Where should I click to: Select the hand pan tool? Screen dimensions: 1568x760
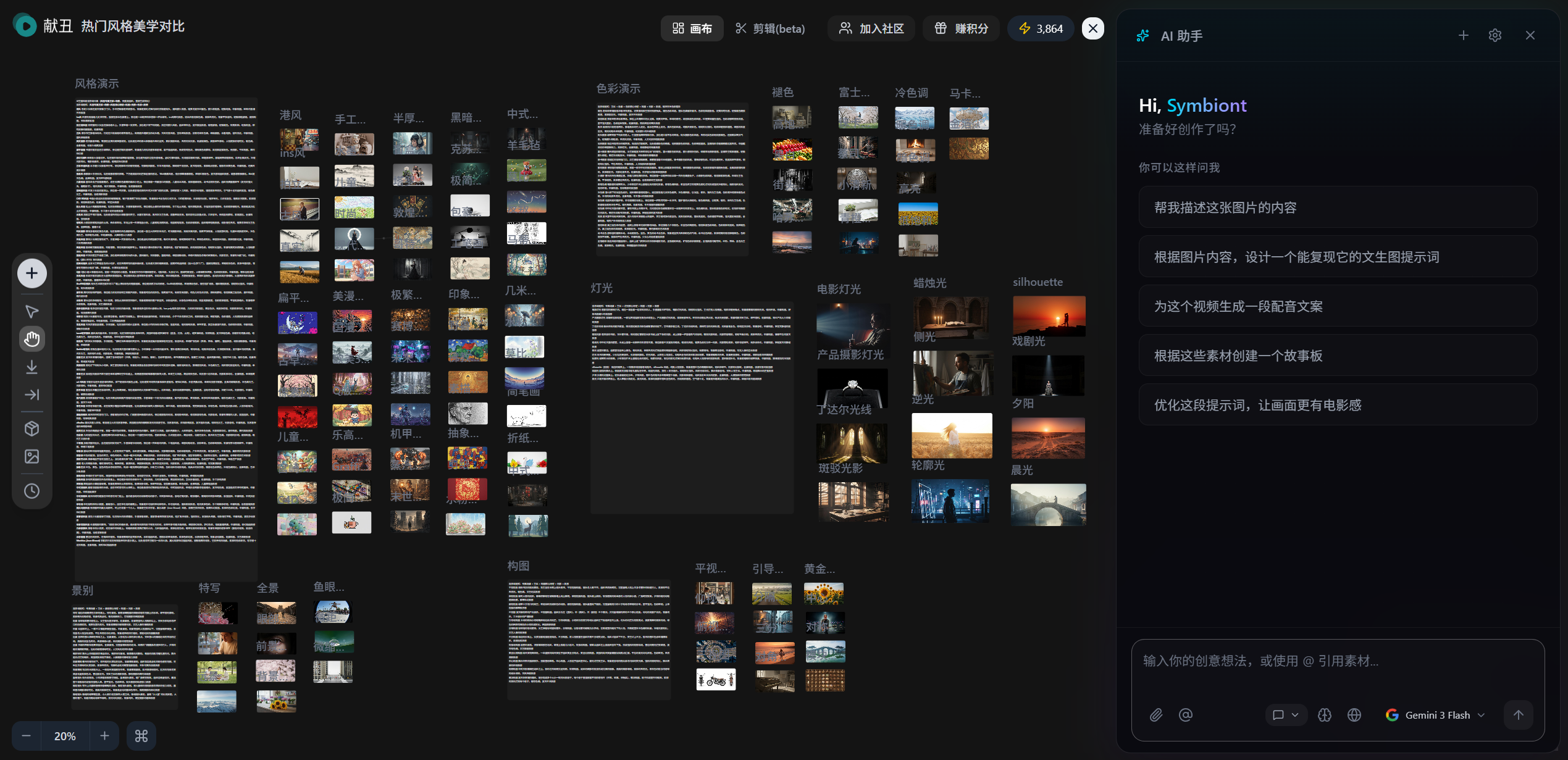click(x=32, y=339)
